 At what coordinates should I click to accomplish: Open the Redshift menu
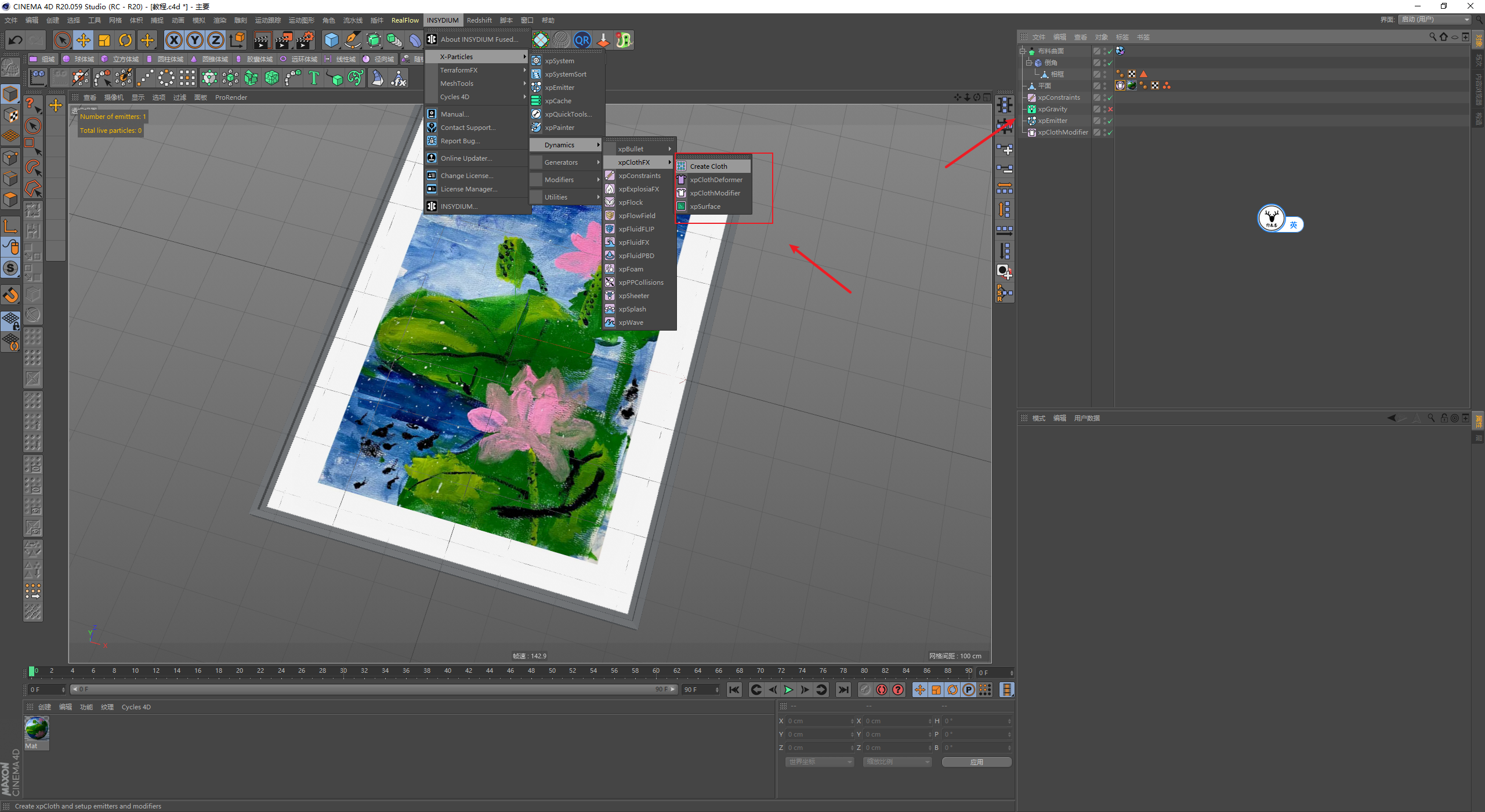click(x=479, y=20)
